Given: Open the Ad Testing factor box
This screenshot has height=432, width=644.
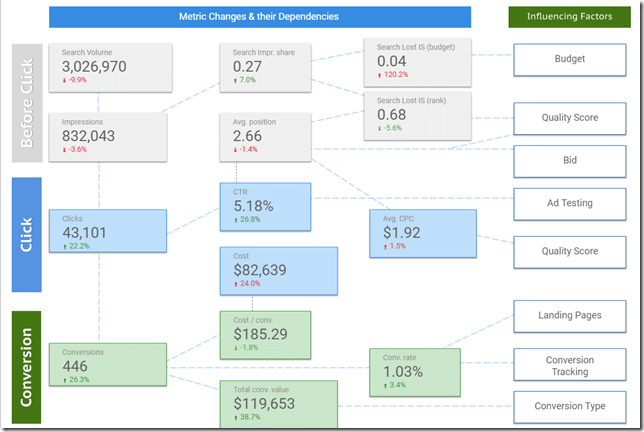Looking at the screenshot, I should coord(569,203).
